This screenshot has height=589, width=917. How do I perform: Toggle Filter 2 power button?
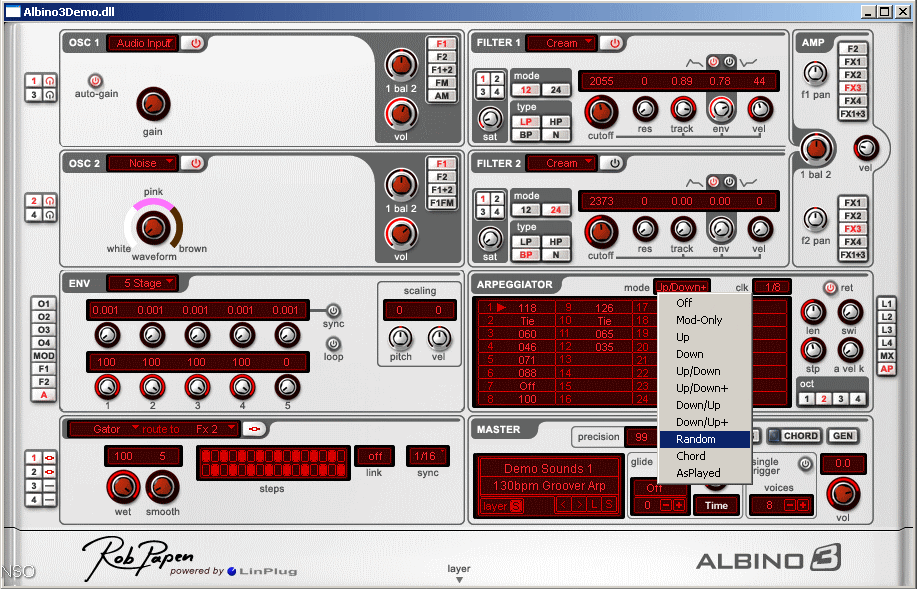point(614,163)
